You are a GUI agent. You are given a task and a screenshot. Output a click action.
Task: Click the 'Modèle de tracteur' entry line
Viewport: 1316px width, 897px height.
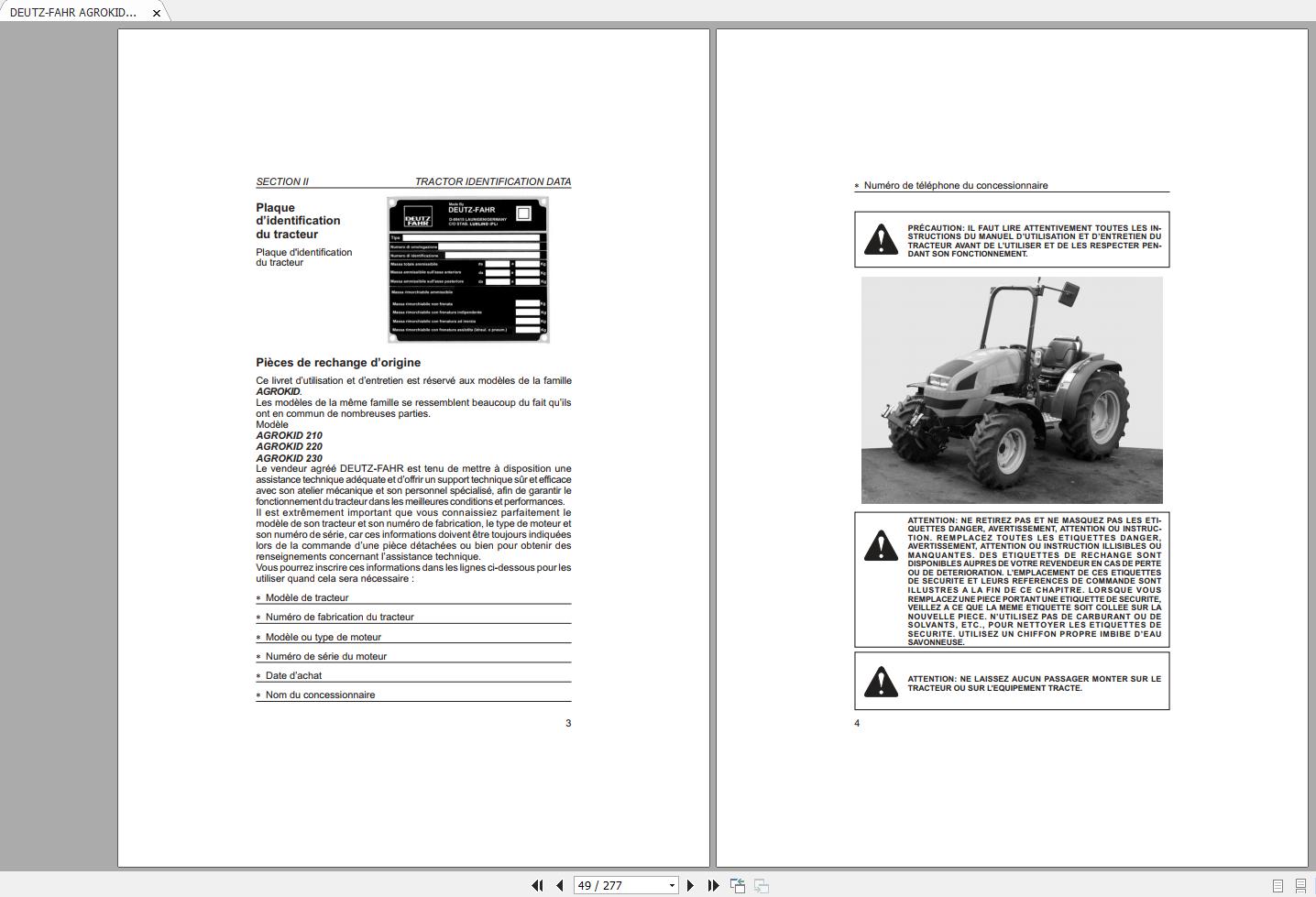tap(307, 597)
